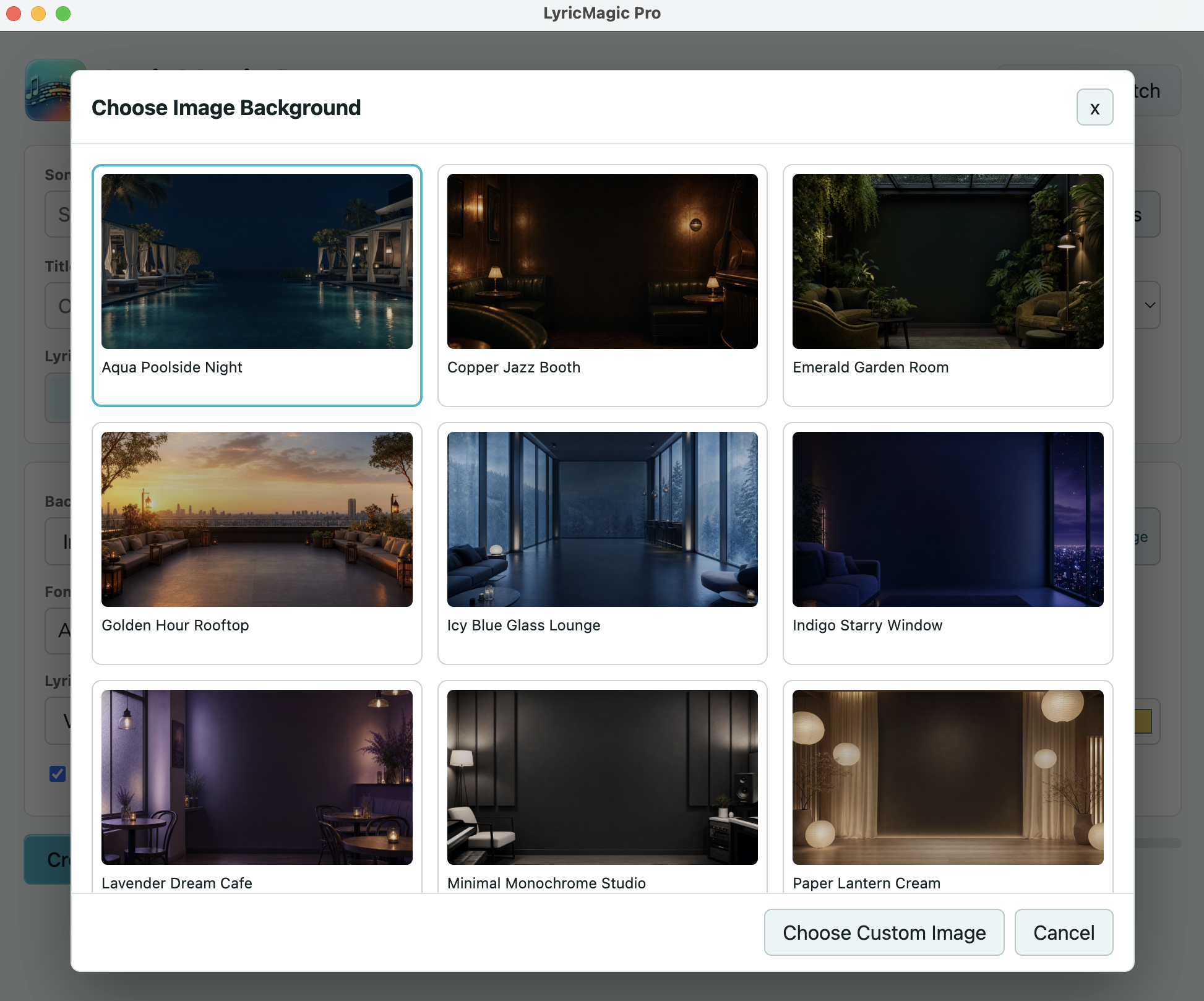
Task: Click the Copper Jazz Booth caption text
Action: point(514,367)
